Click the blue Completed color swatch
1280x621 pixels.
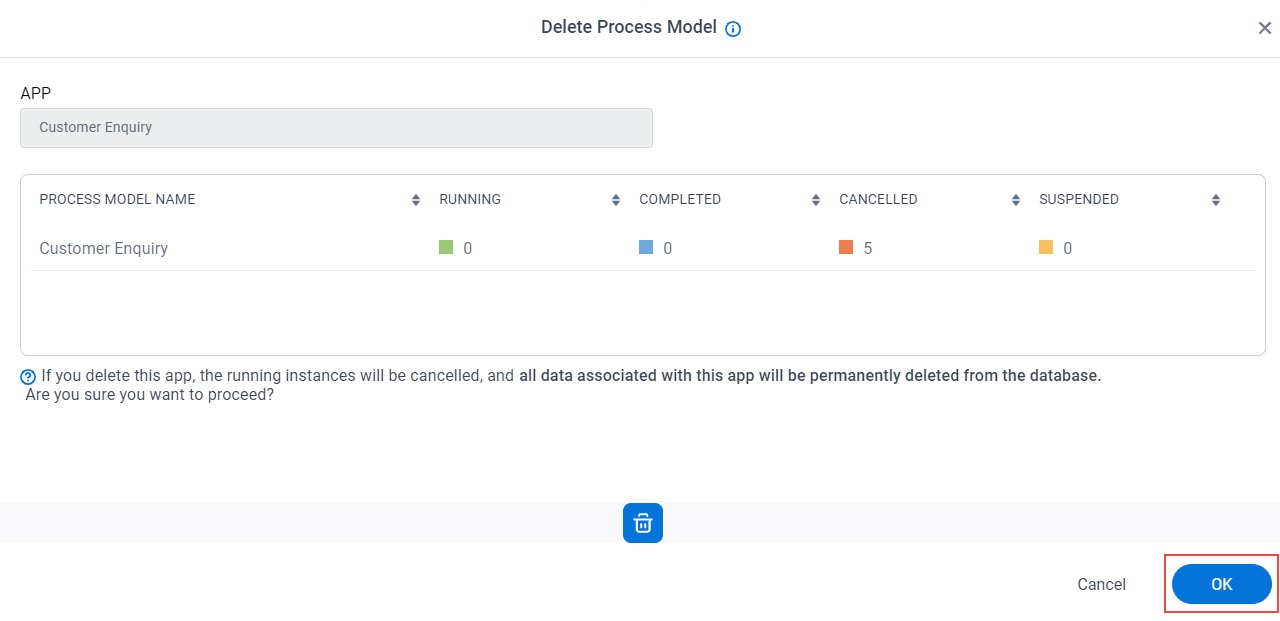pos(646,247)
